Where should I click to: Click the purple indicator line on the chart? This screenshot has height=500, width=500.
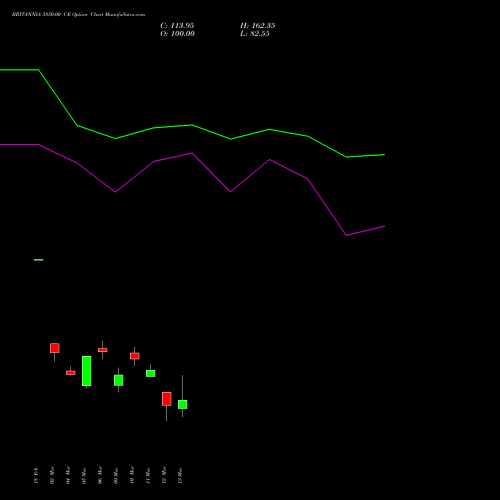pos(192,154)
